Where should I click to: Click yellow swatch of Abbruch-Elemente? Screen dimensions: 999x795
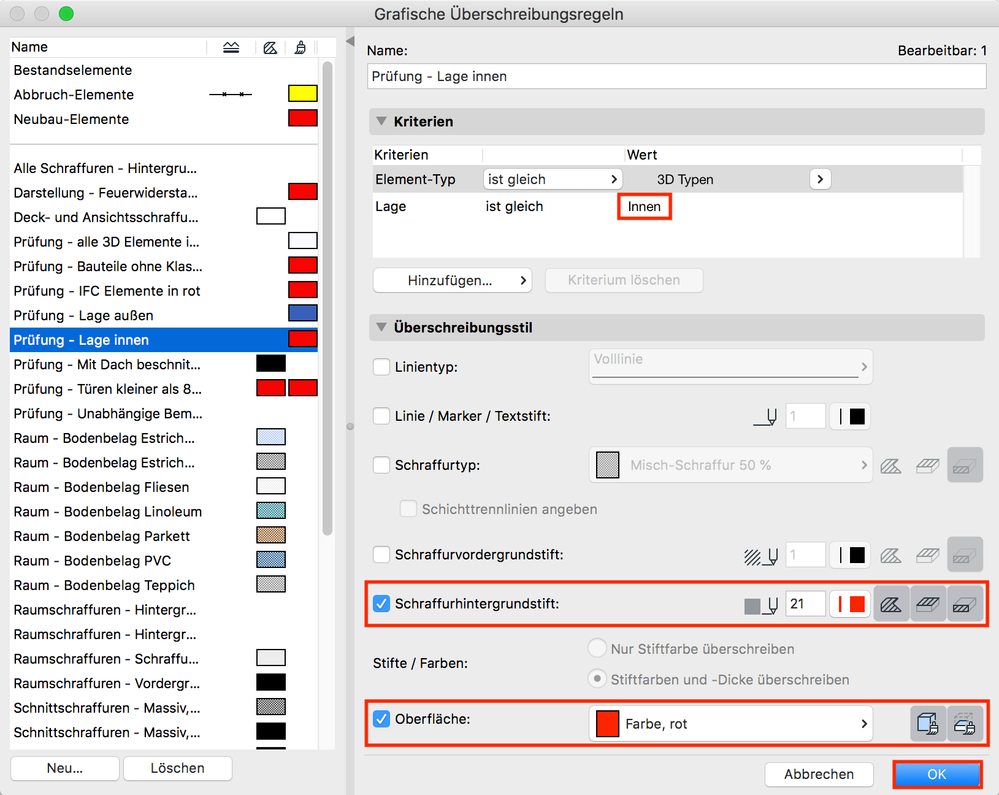pyautogui.click(x=303, y=94)
